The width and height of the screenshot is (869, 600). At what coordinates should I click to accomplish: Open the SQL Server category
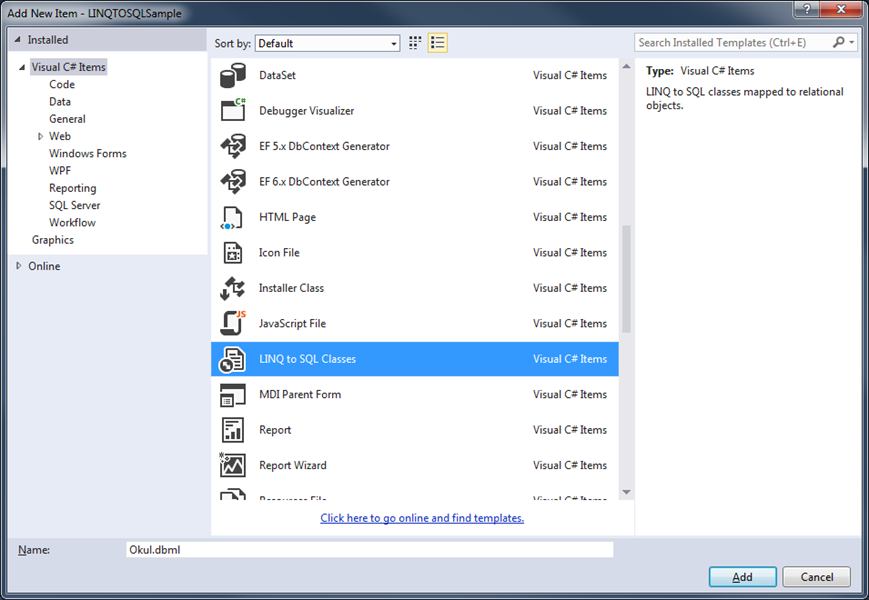click(75, 205)
